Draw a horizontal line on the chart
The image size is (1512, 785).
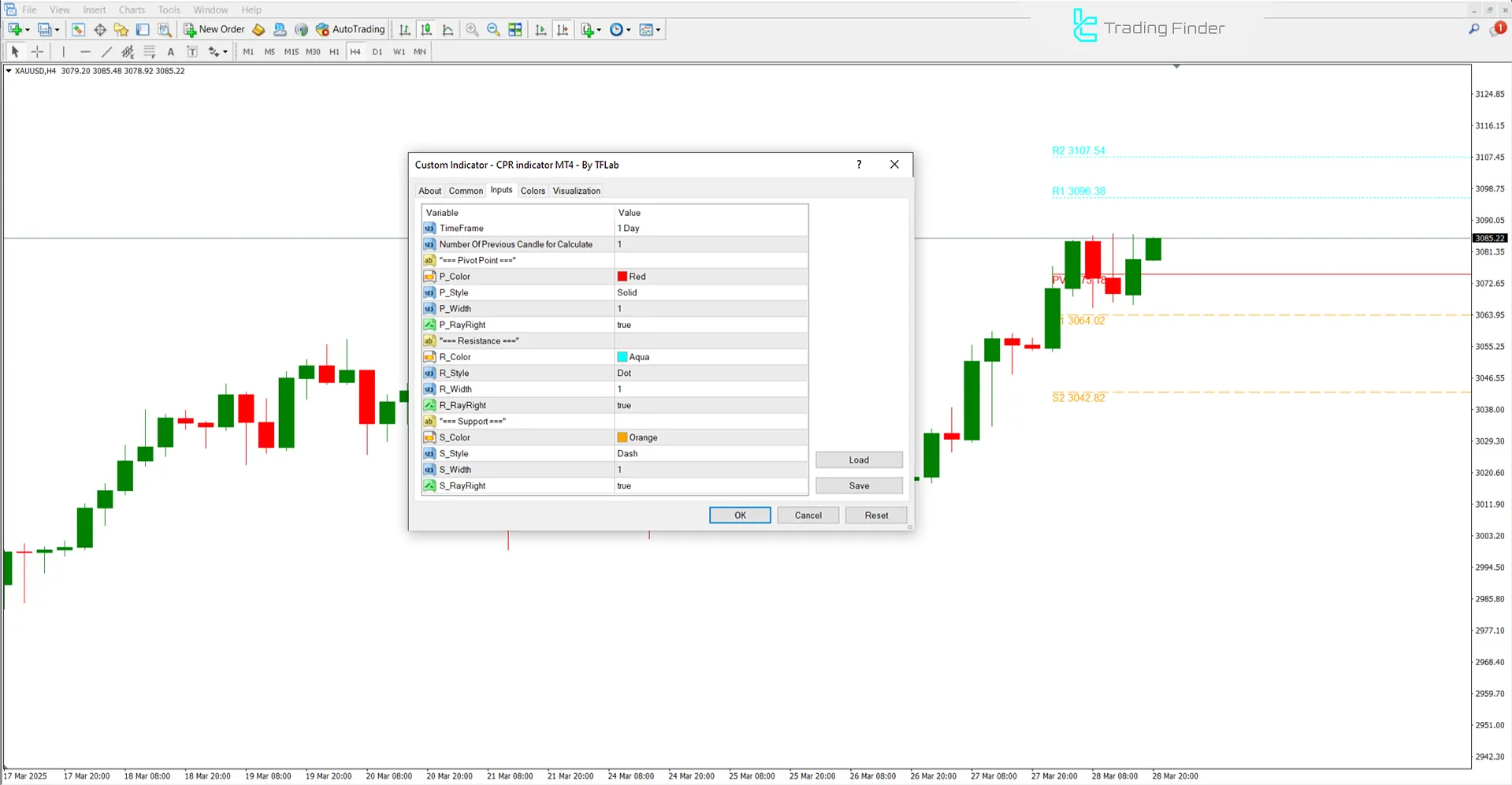[x=85, y=51]
